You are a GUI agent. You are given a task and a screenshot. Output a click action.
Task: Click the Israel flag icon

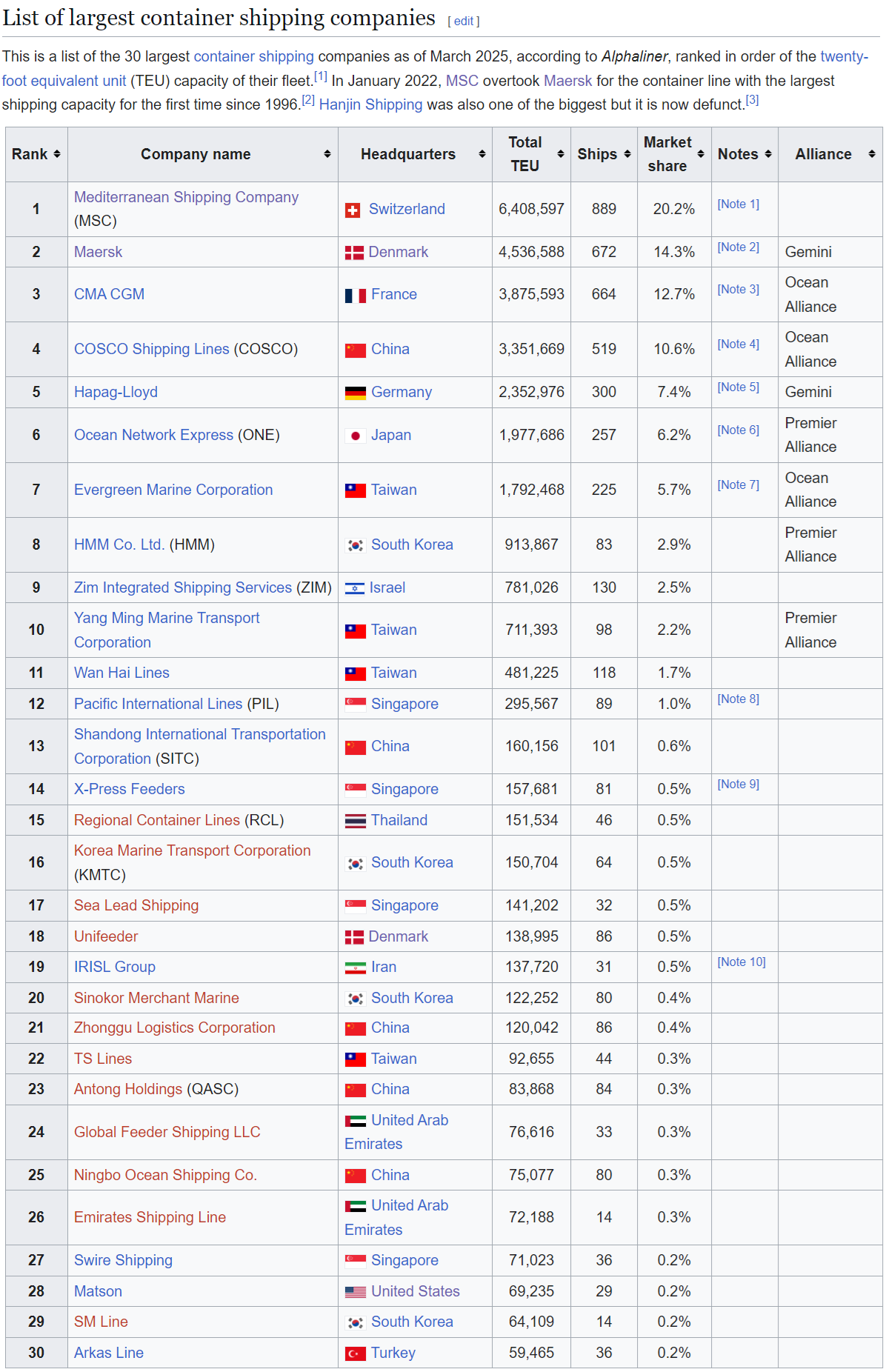pos(355,588)
